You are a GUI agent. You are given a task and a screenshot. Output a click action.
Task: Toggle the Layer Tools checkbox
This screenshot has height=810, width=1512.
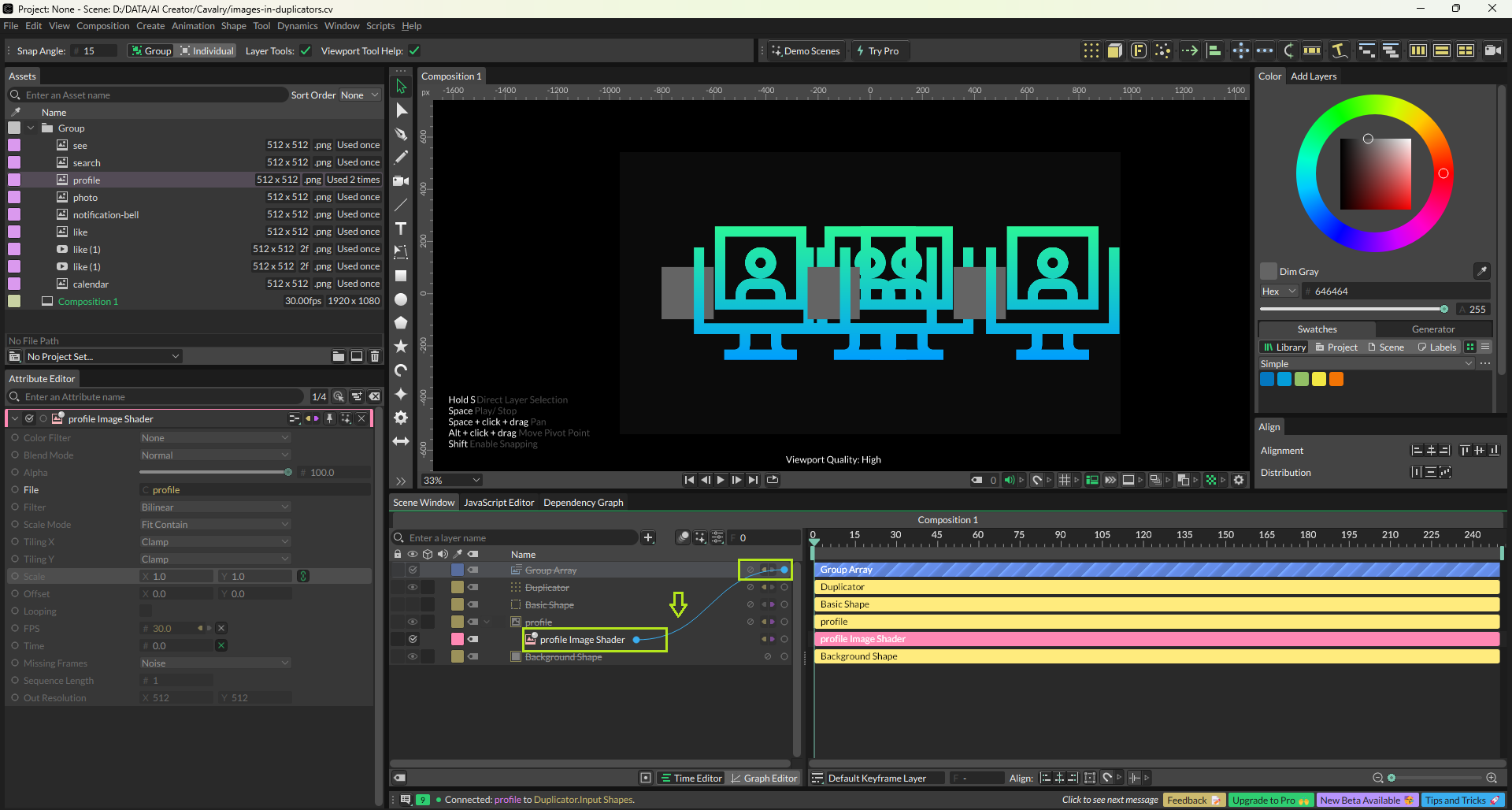pos(306,51)
